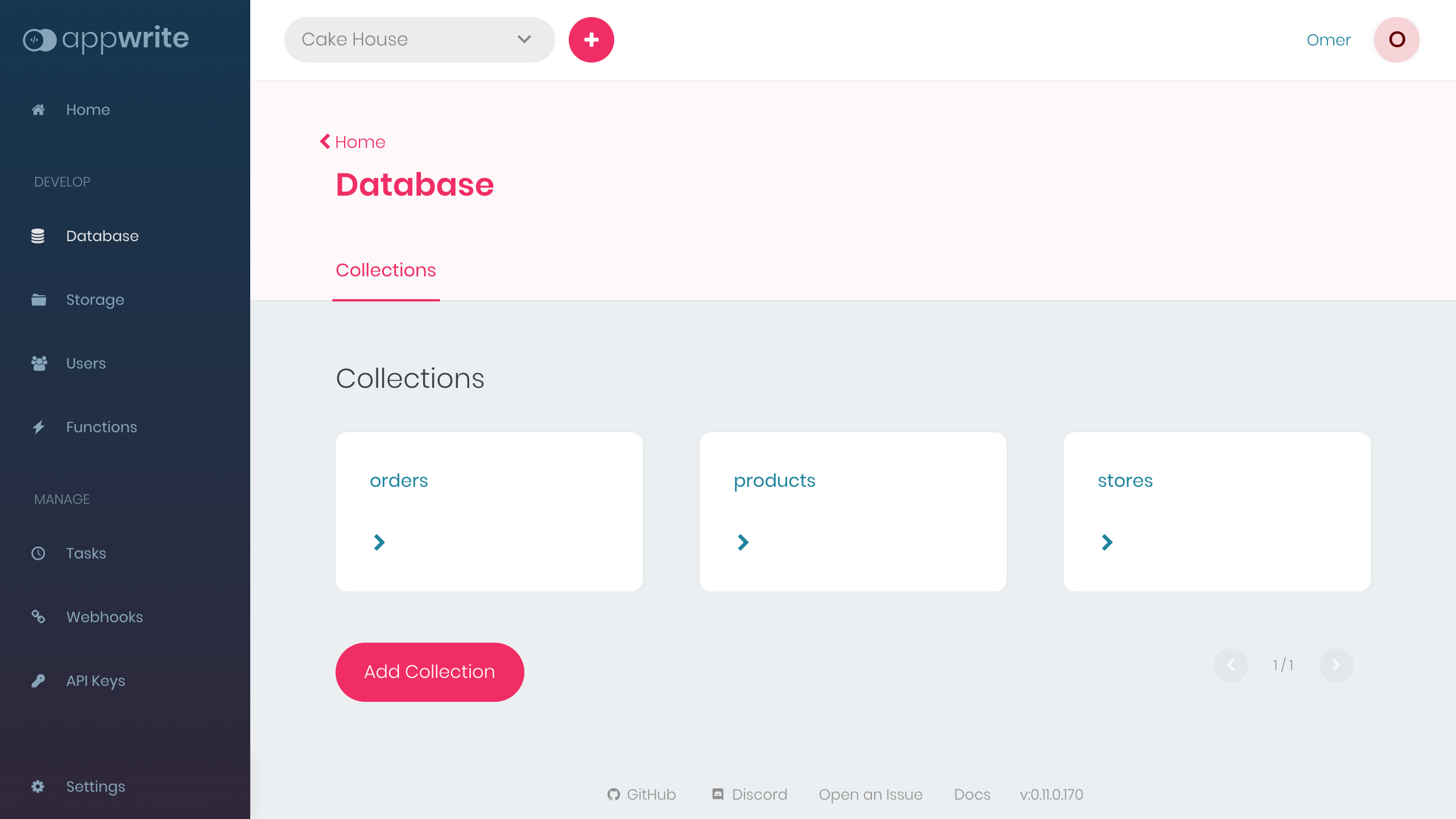Open the Cake House project dropdown

point(419,40)
